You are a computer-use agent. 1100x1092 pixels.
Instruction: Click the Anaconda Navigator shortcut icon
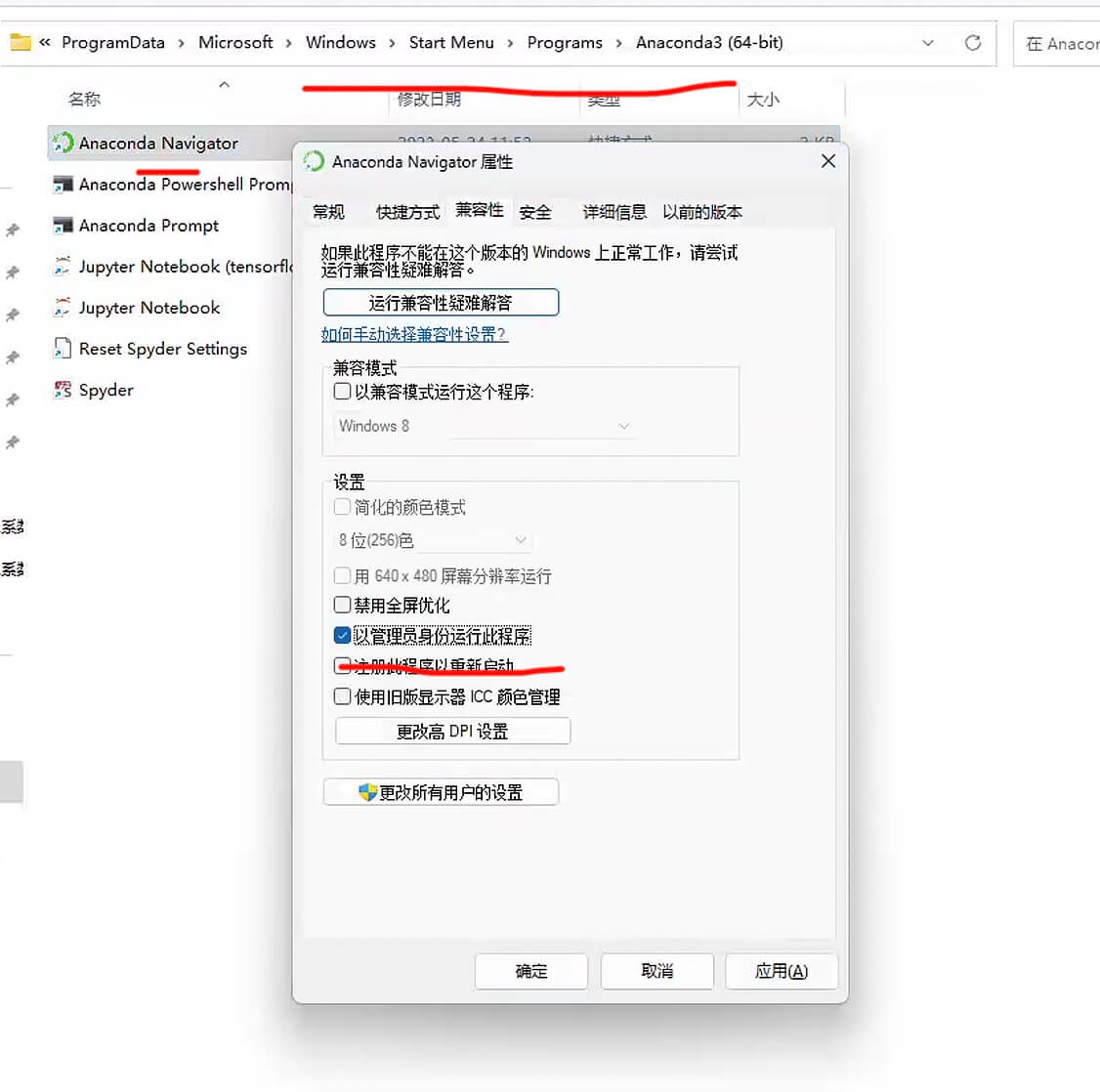tap(63, 143)
